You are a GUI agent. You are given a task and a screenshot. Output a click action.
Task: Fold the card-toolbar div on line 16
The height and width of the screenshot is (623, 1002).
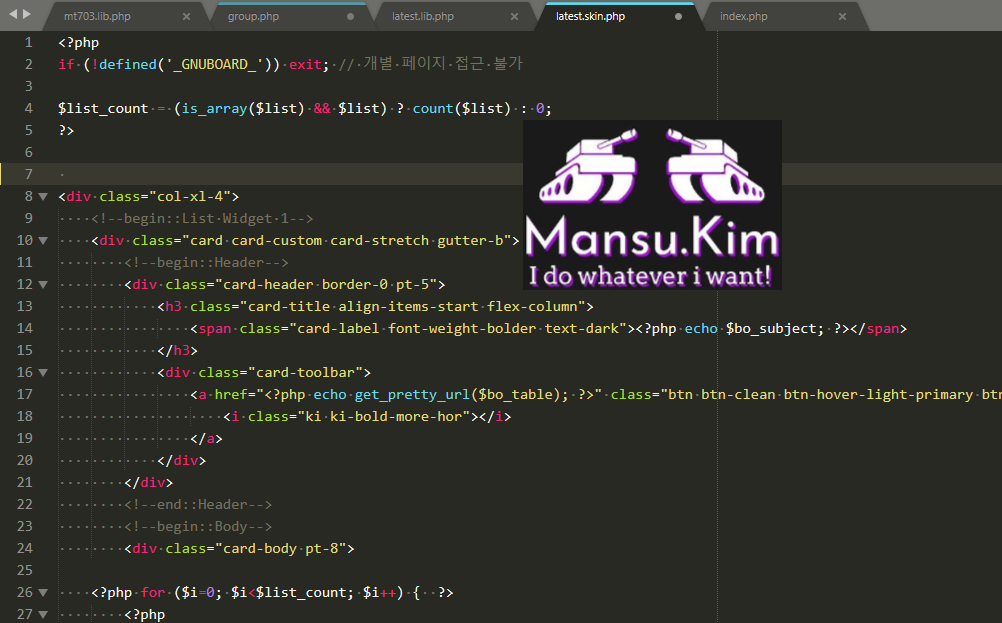click(x=43, y=373)
